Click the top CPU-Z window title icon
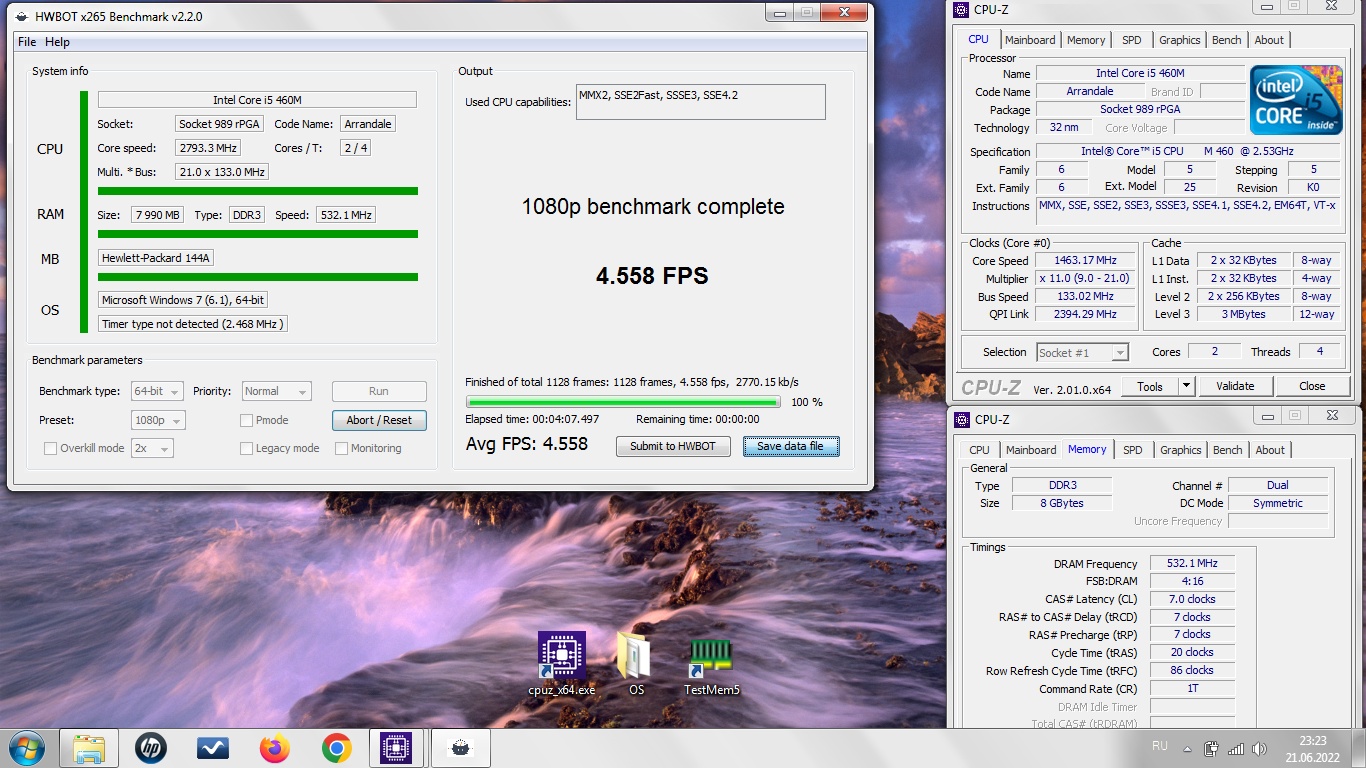Screen dimensions: 1366x768 [961, 10]
